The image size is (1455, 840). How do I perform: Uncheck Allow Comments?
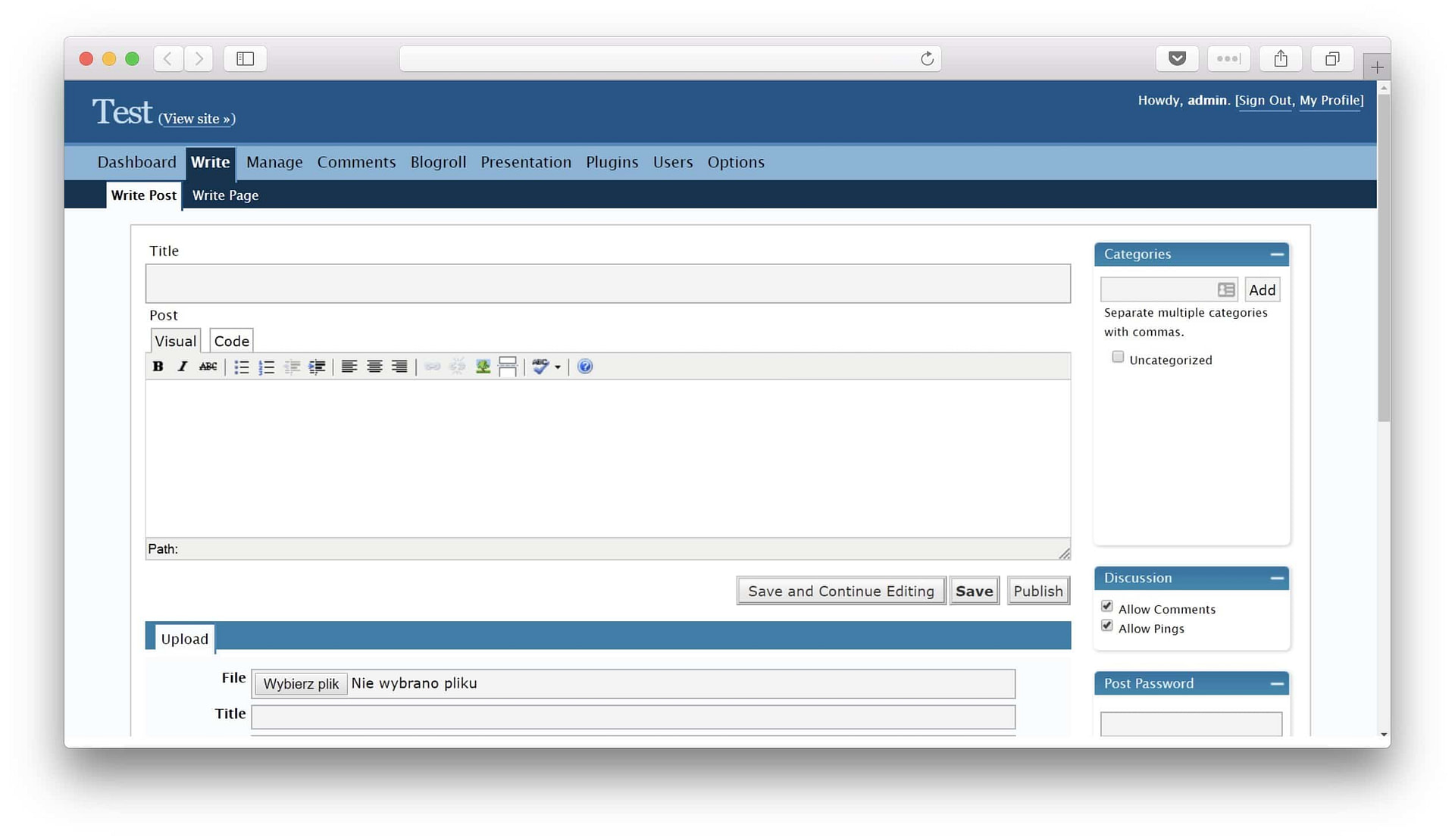pos(1107,606)
